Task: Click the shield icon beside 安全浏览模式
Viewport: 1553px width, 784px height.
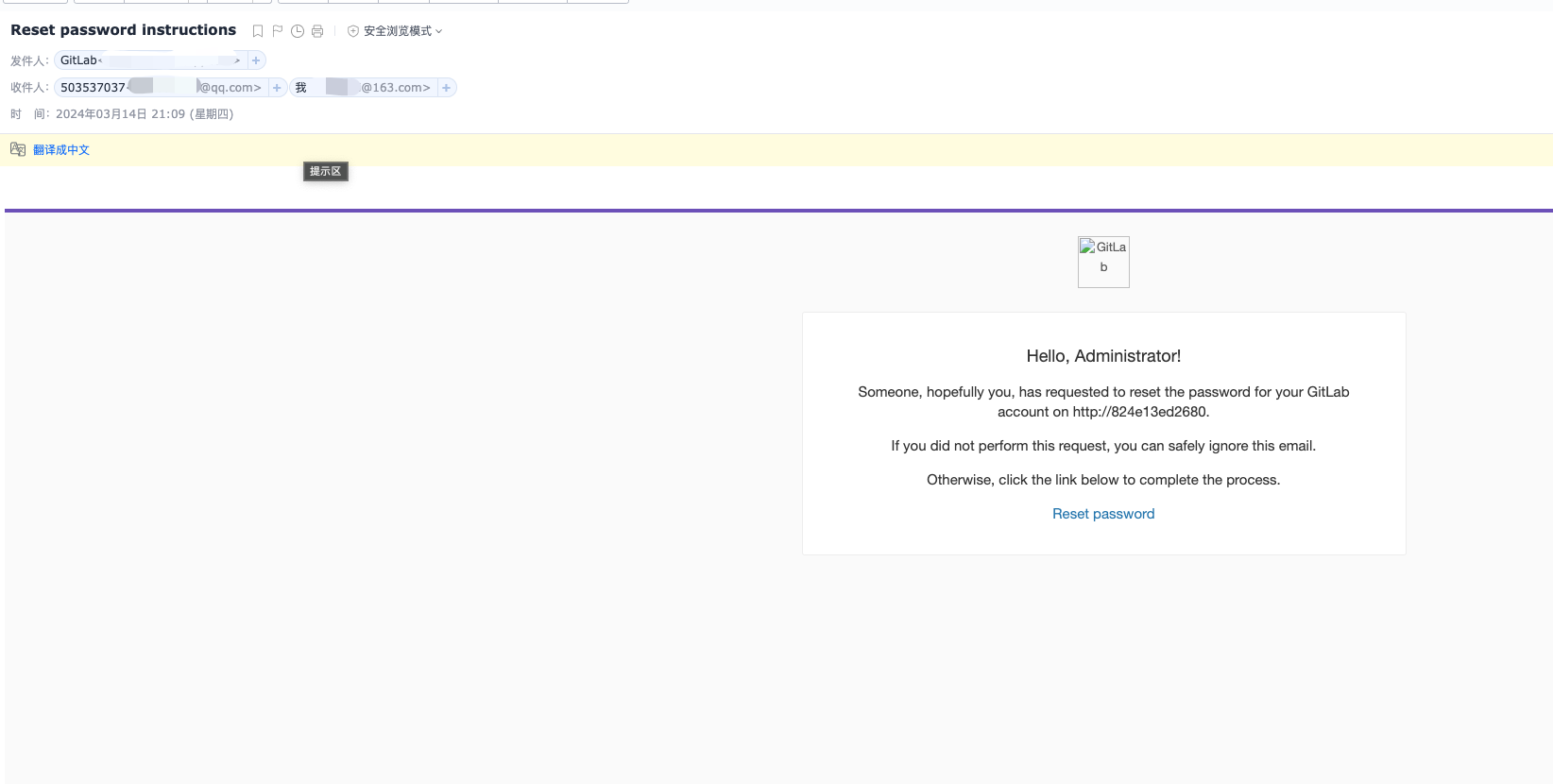Action: [353, 31]
